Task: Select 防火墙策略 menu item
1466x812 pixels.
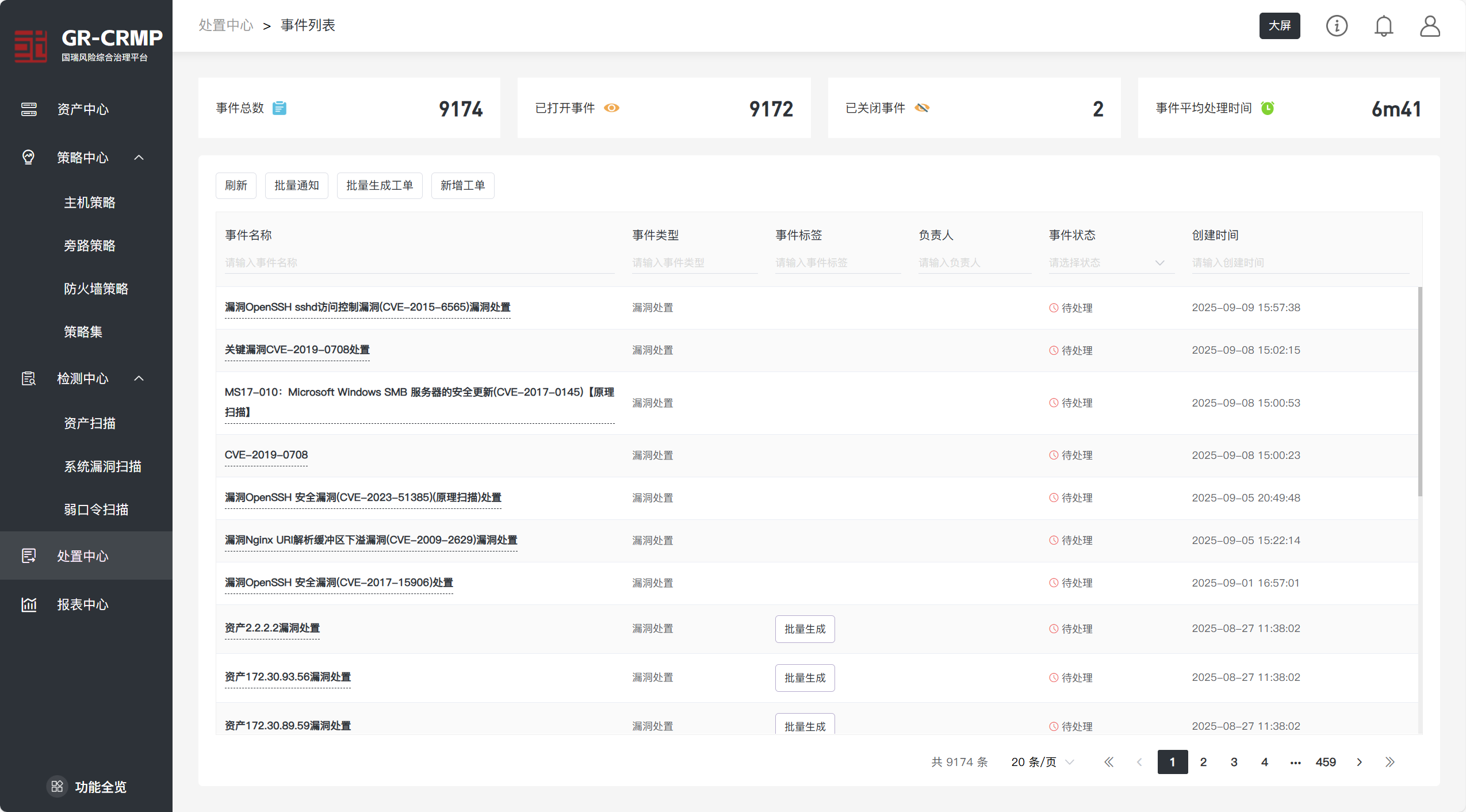Action: tap(96, 289)
